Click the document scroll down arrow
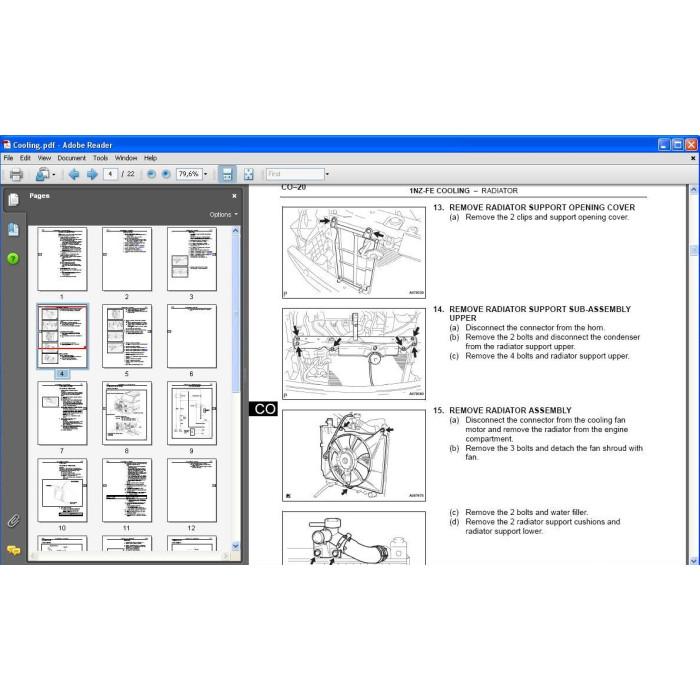The width and height of the screenshot is (700, 700). (x=693, y=561)
